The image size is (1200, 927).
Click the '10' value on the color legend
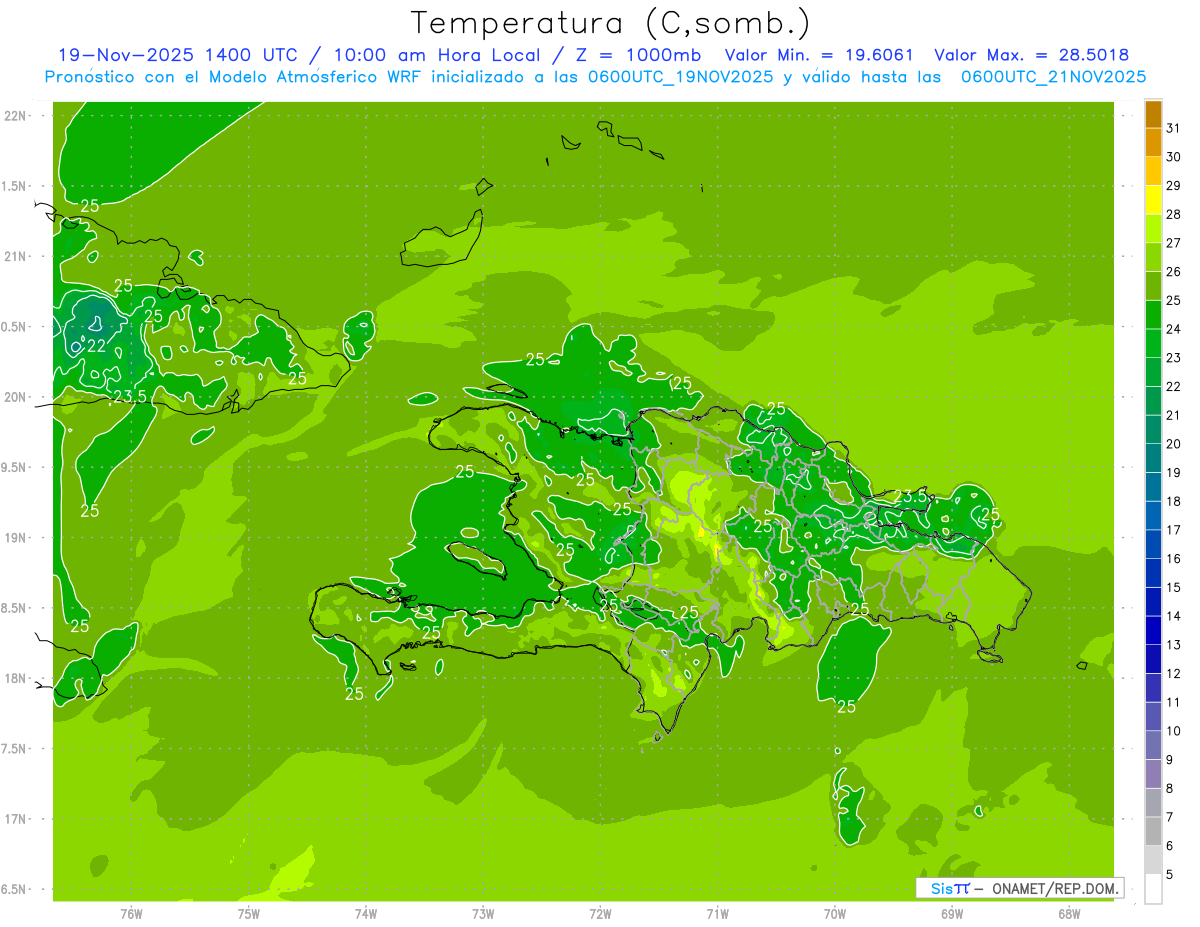click(1173, 731)
